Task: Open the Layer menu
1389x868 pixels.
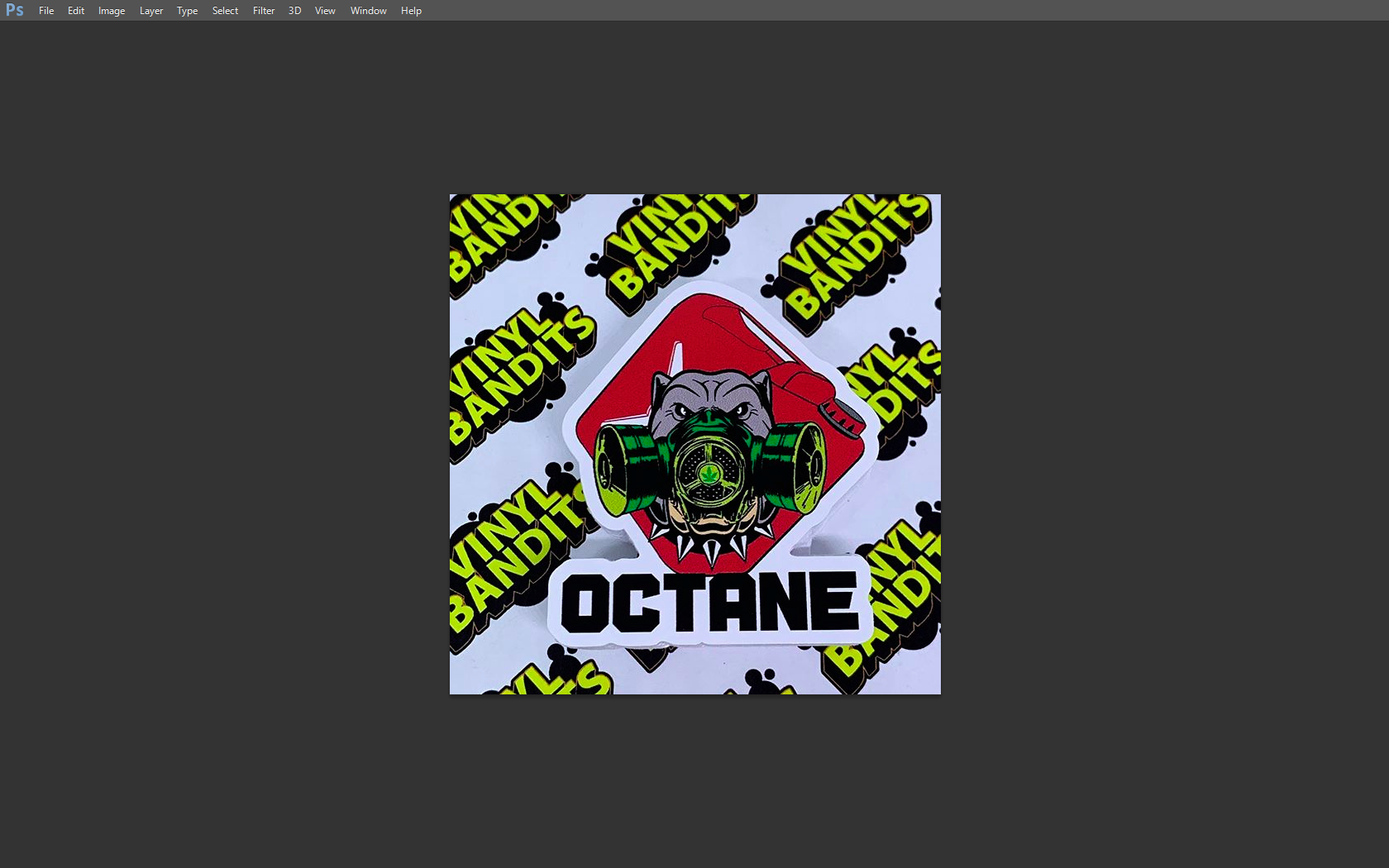Action: click(151, 11)
